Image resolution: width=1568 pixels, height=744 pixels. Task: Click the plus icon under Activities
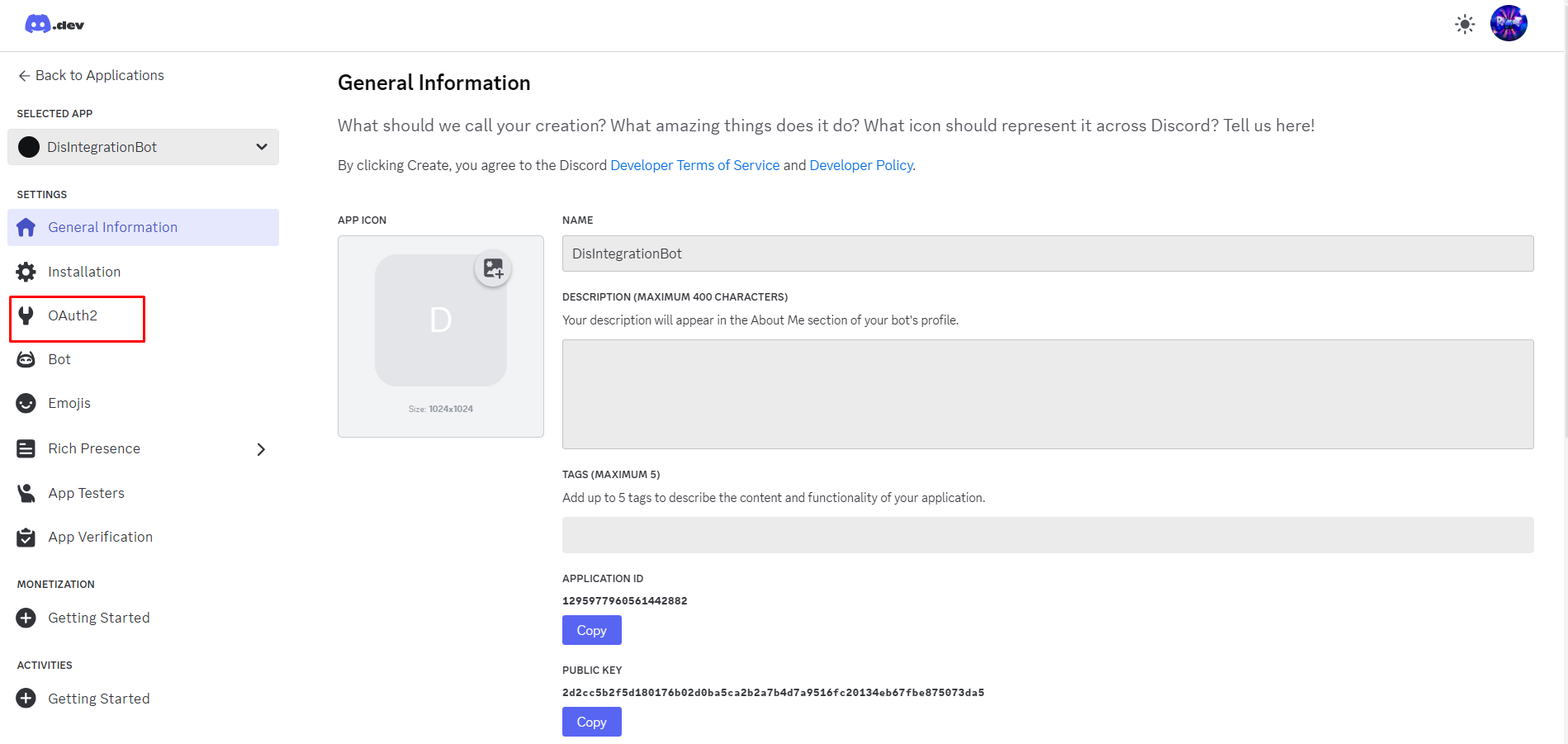26,699
